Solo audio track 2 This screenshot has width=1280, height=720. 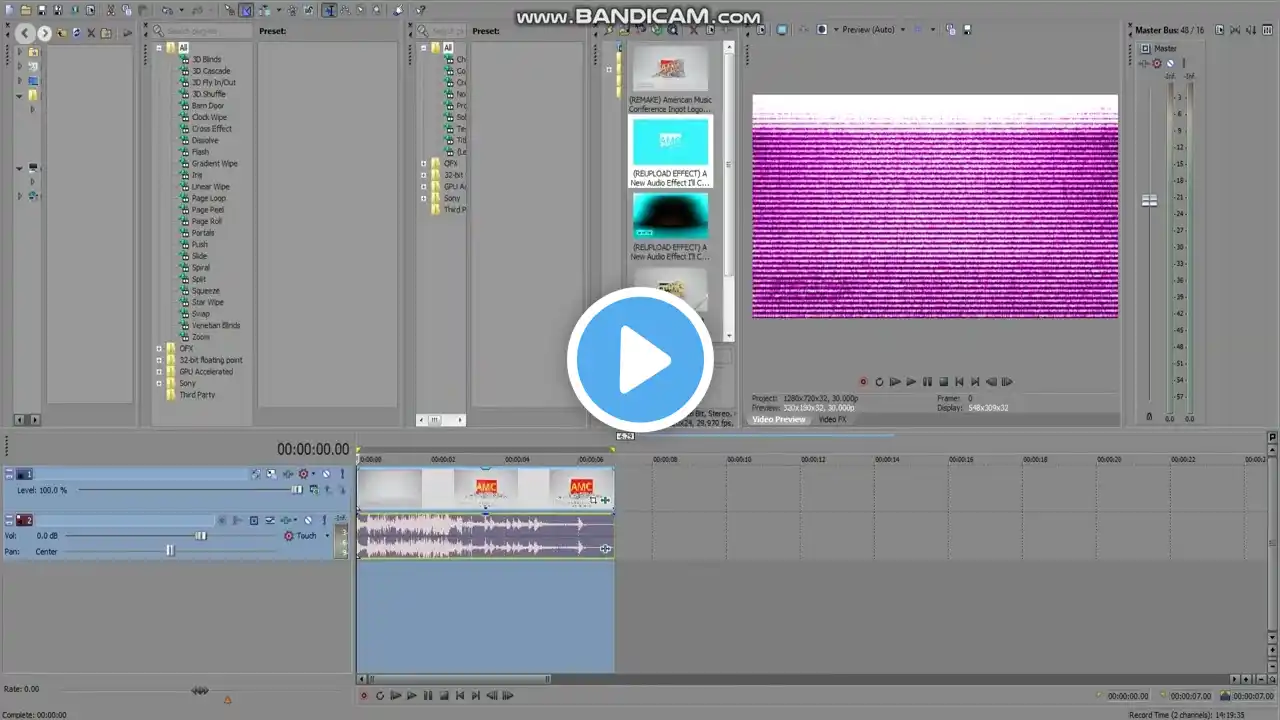point(323,520)
